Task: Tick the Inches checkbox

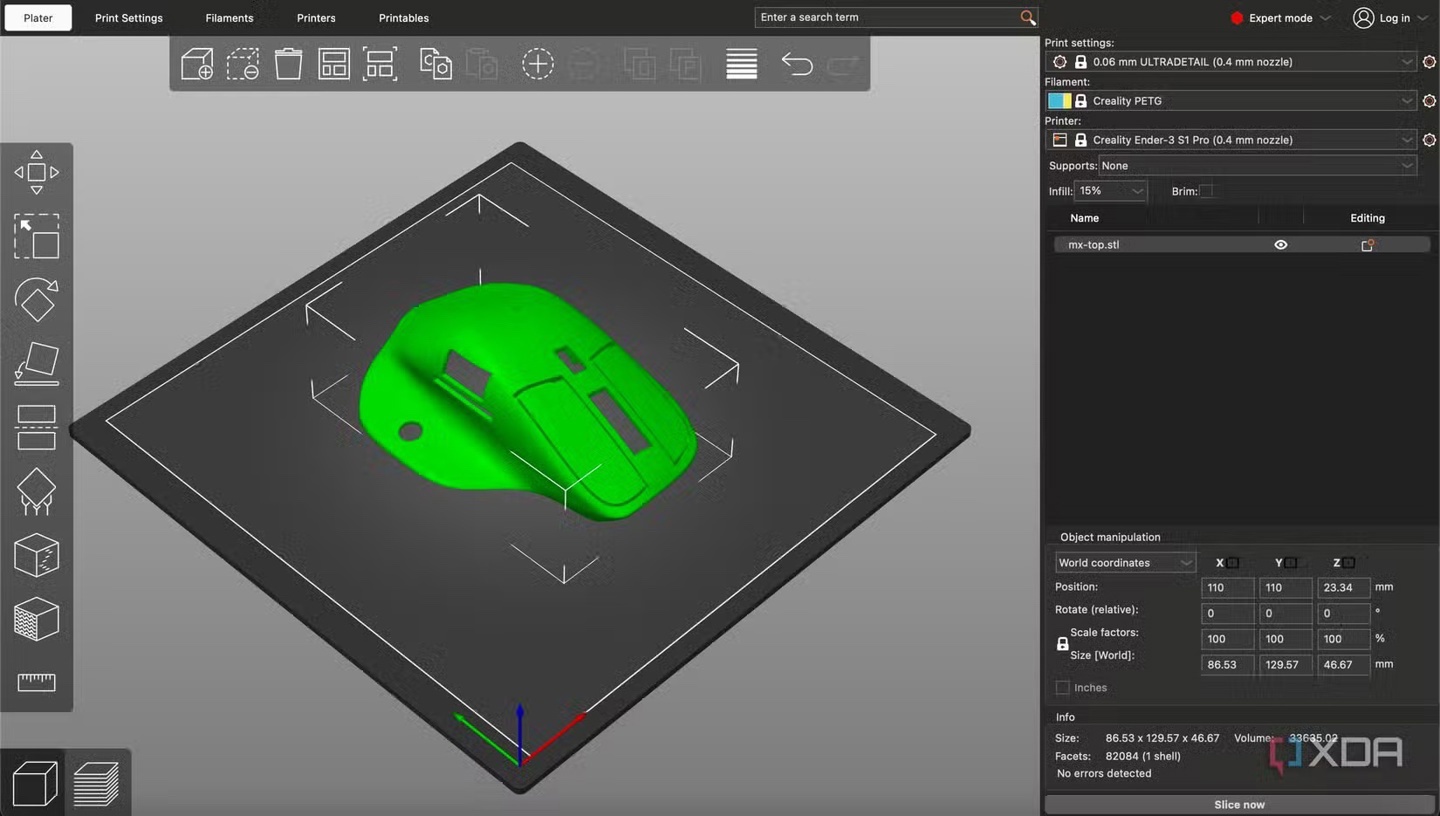Action: tap(1062, 688)
